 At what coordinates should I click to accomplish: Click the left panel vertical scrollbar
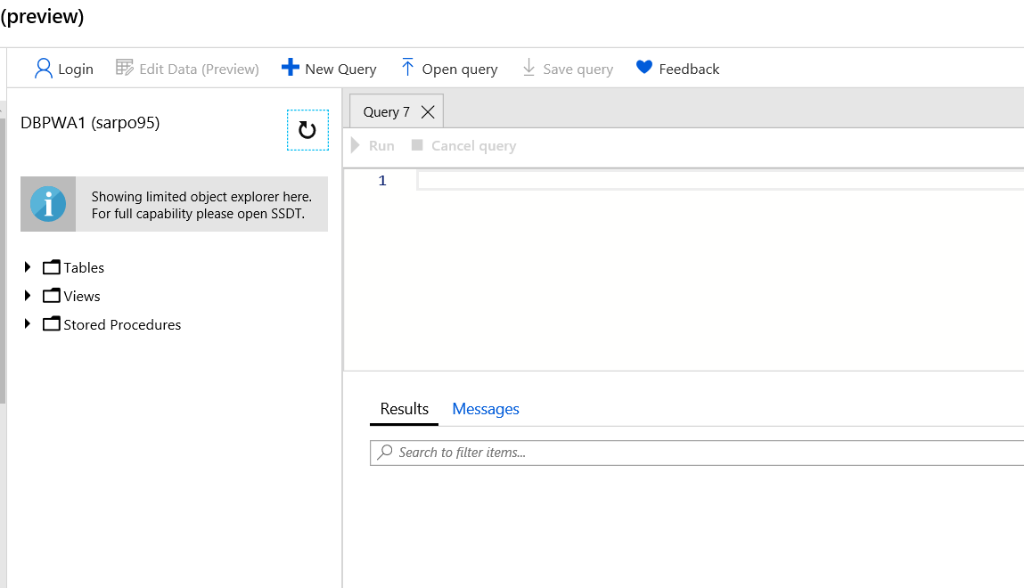(3, 261)
